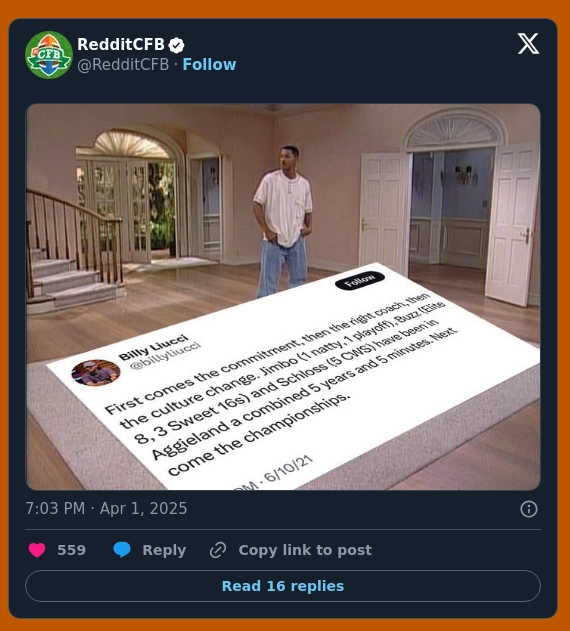The image size is (570, 631).
Task: Select the Reply text label
Action: click(164, 550)
